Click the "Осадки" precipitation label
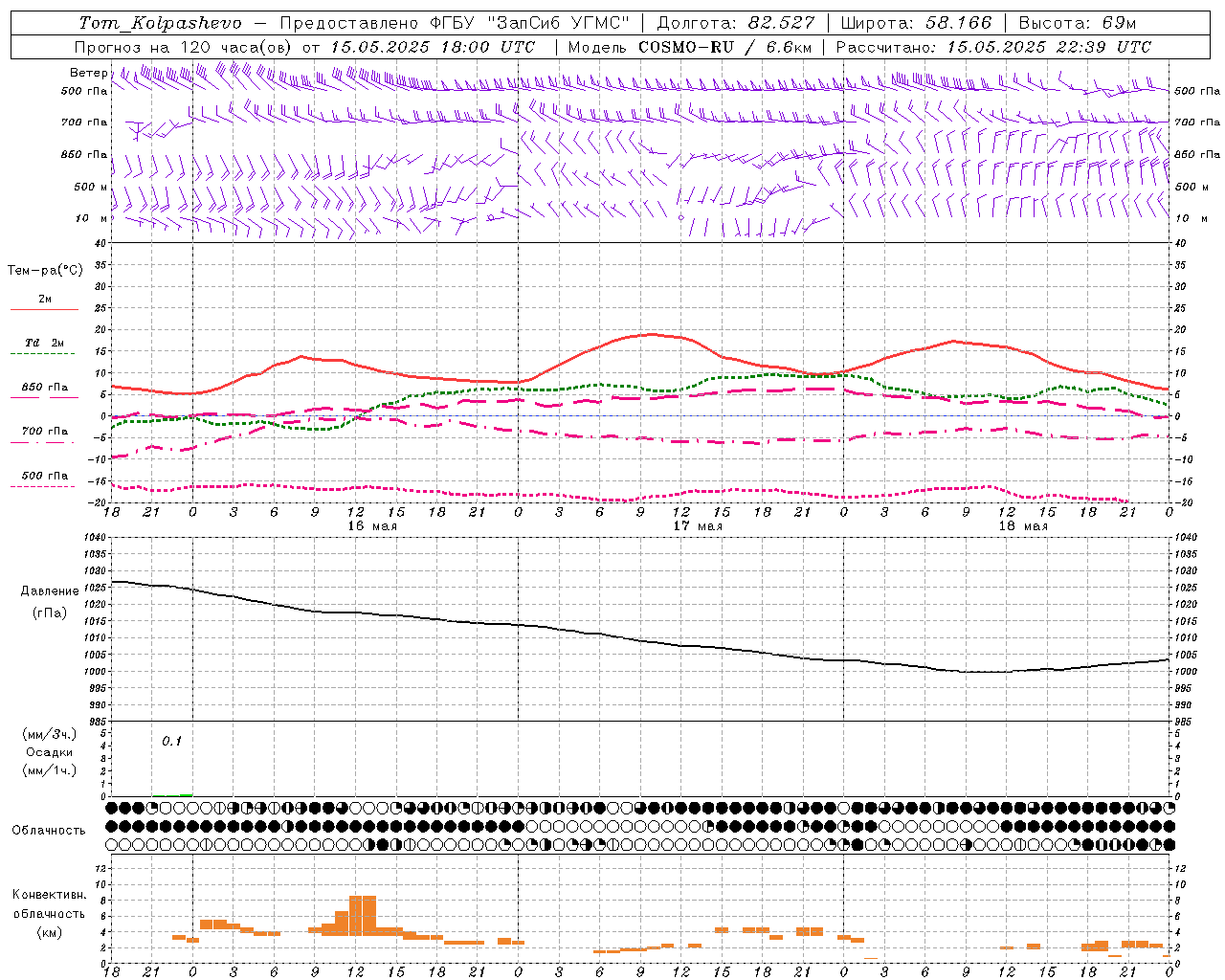The width and height of the screenshot is (1225, 980). (50, 752)
